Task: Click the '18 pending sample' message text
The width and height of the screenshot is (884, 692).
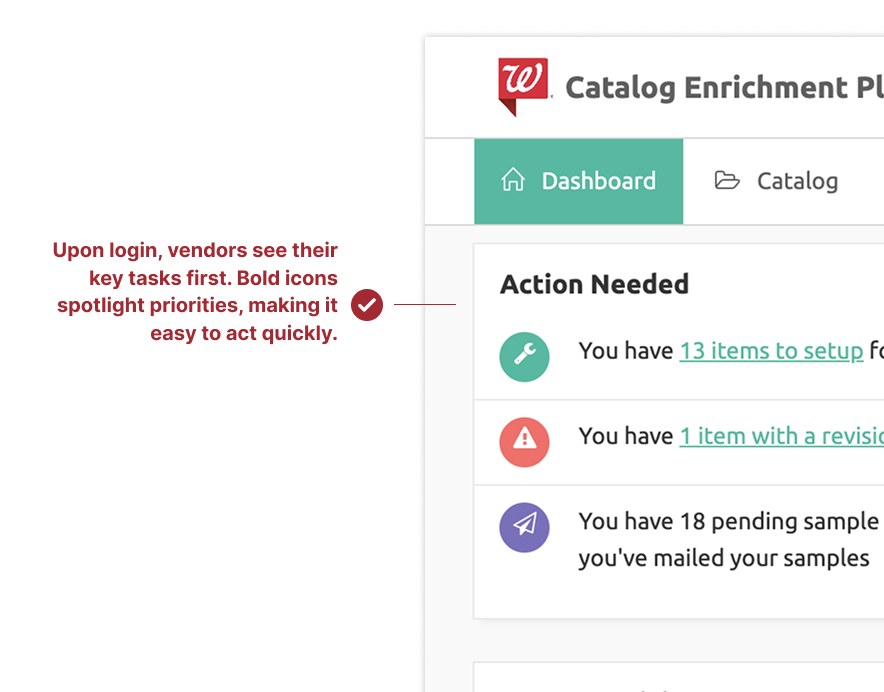Action: pos(728,522)
